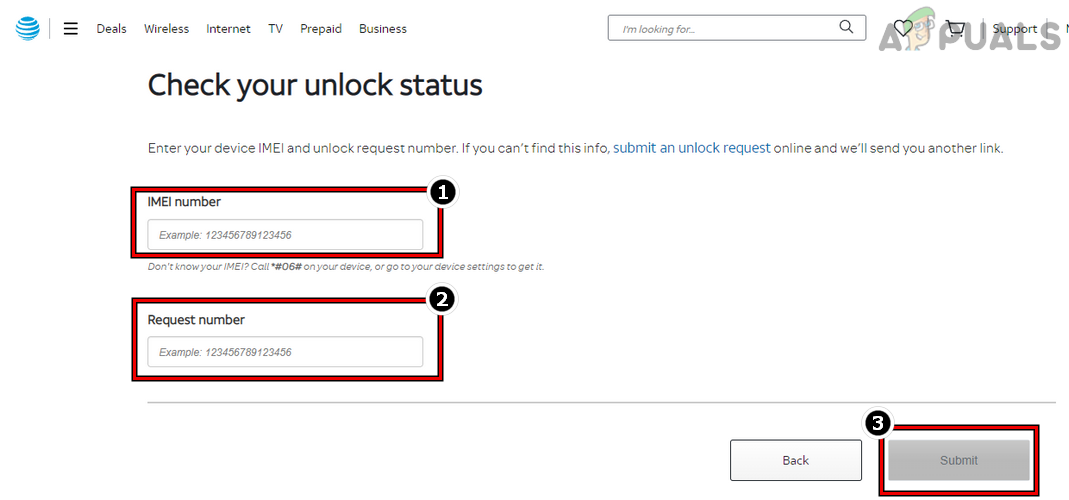Click the step 2 marker badge
This screenshot has width=1069, height=500.
point(442,300)
